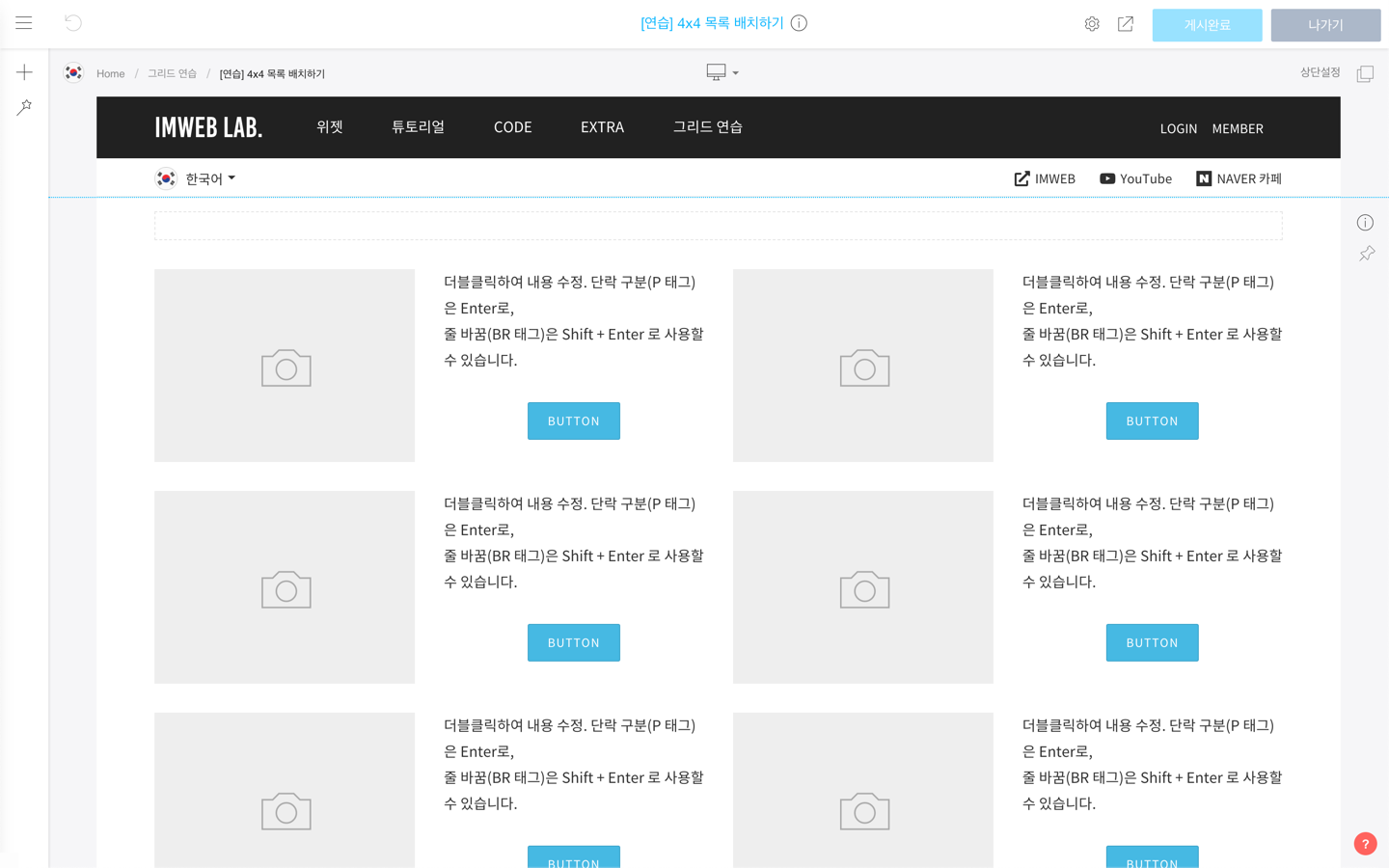Open the settings gear icon
The width and height of the screenshot is (1389, 868).
tap(1092, 24)
